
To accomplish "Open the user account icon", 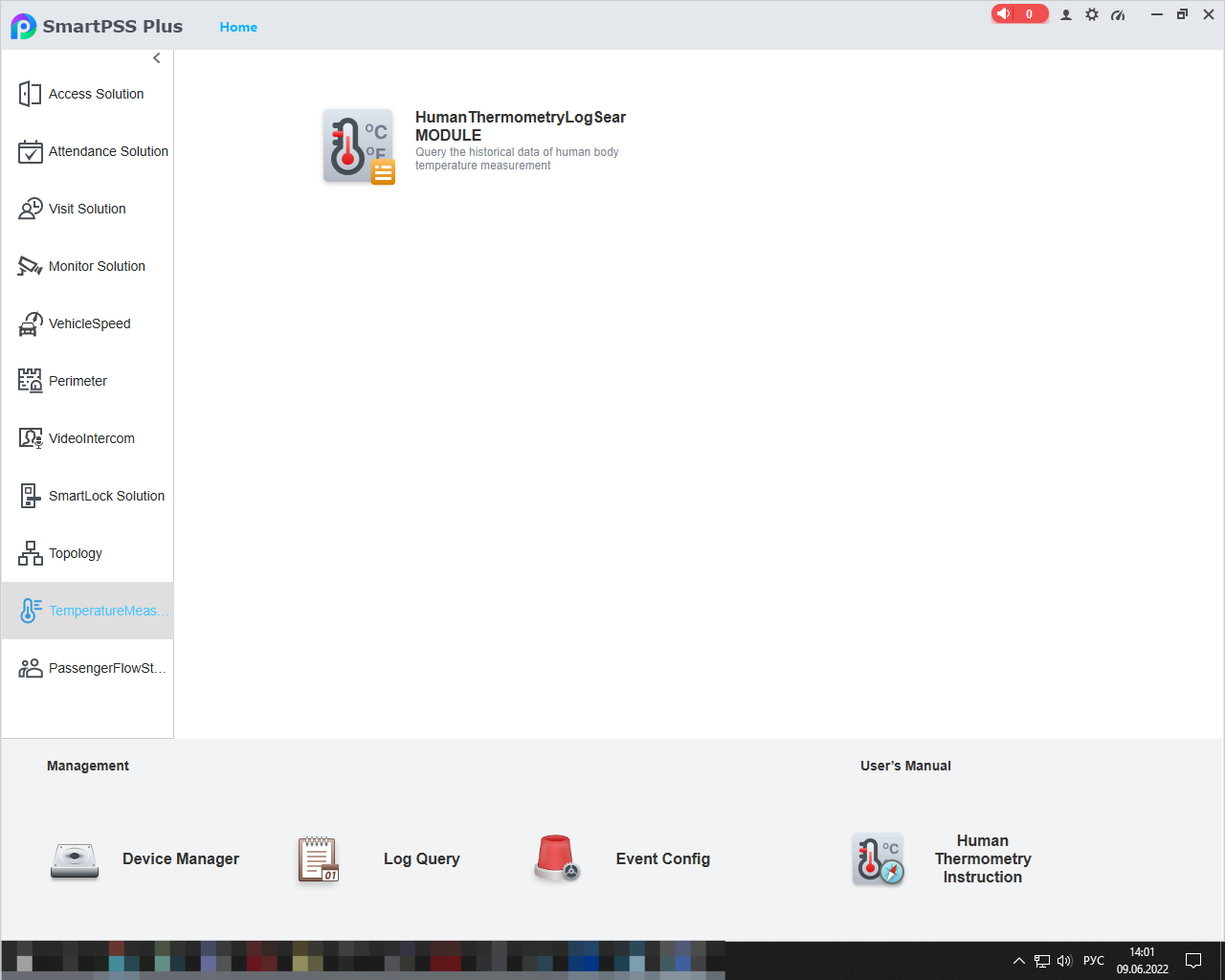I will 1066,14.
